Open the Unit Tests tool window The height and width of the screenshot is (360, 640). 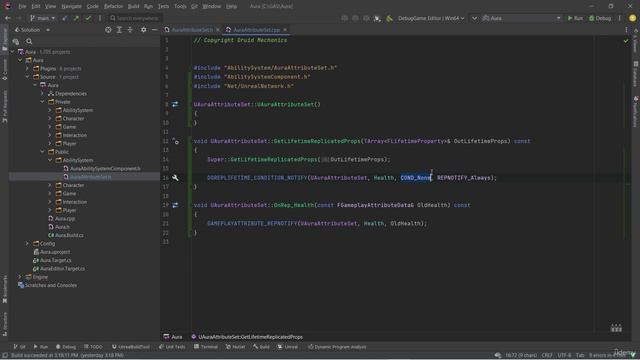tap(172, 347)
